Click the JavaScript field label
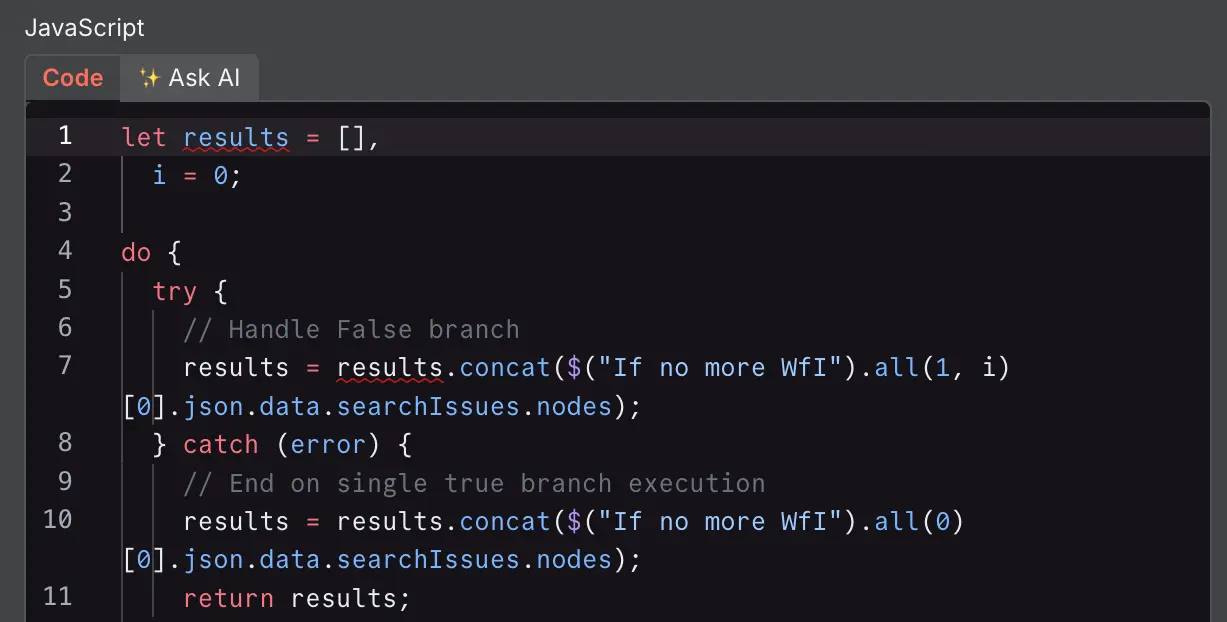Screen dimensions: 1227x622 [x=84, y=28]
